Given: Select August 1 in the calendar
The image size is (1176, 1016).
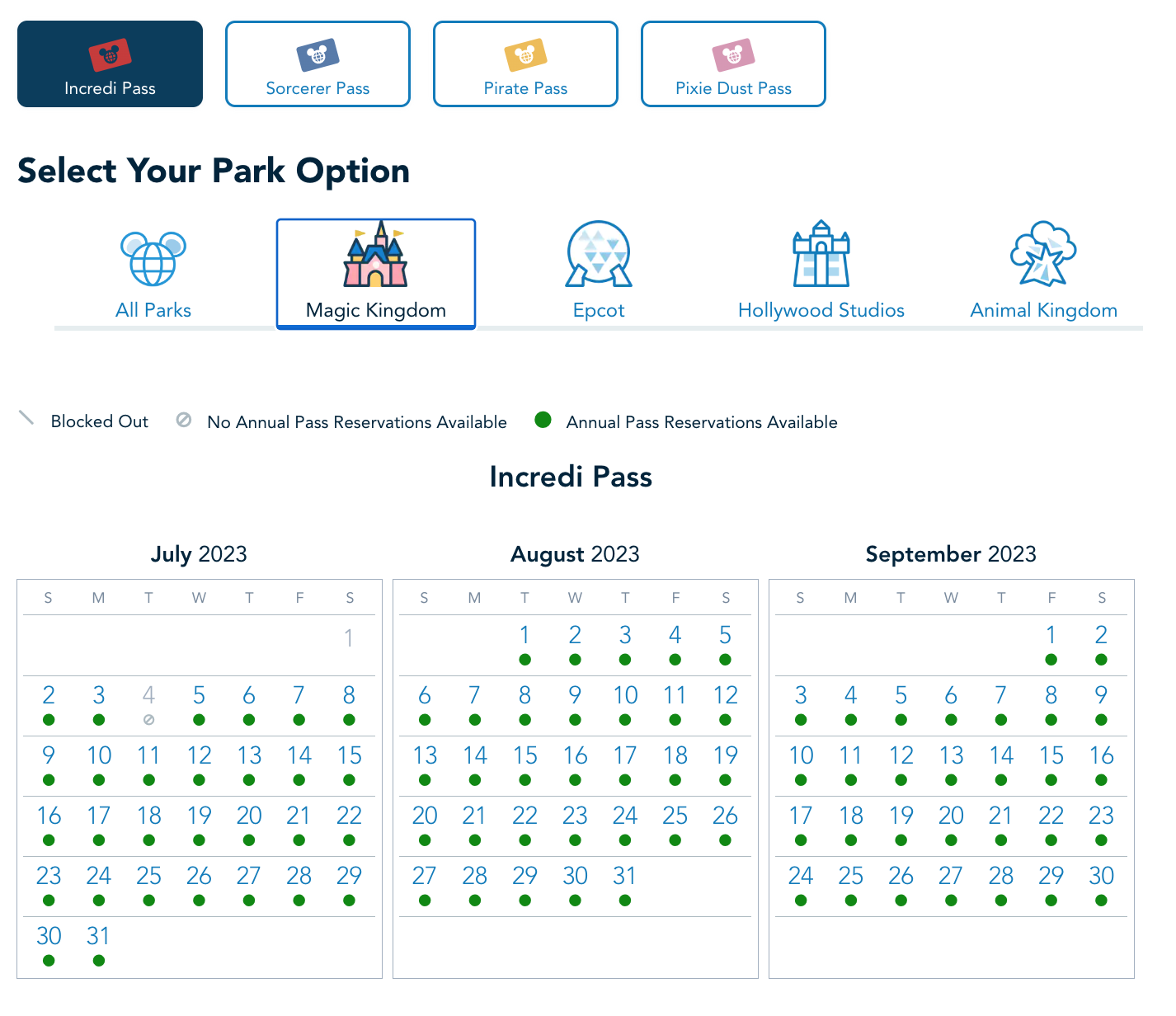Looking at the screenshot, I should 524,644.
